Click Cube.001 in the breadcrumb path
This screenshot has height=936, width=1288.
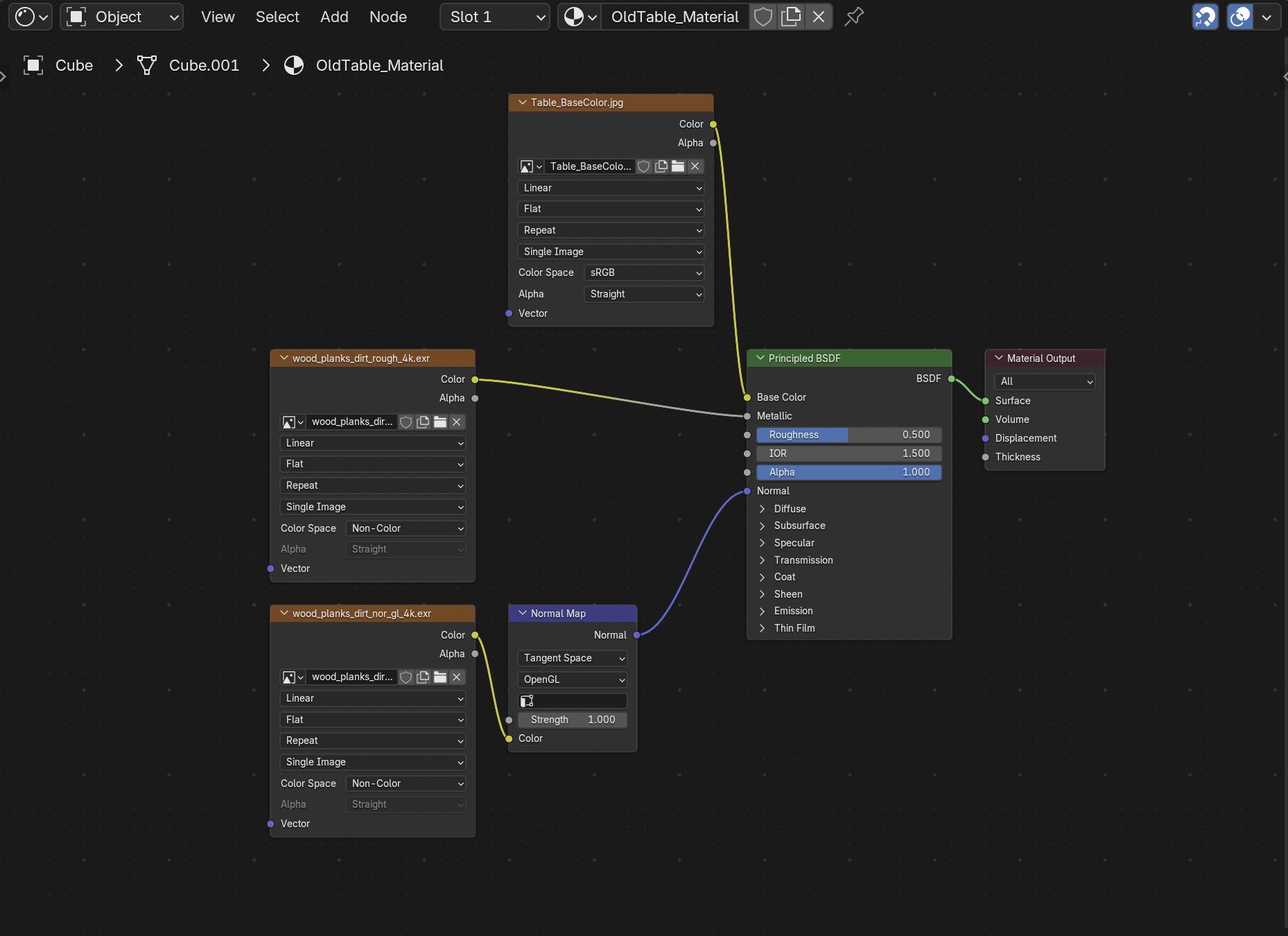tap(204, 65)
